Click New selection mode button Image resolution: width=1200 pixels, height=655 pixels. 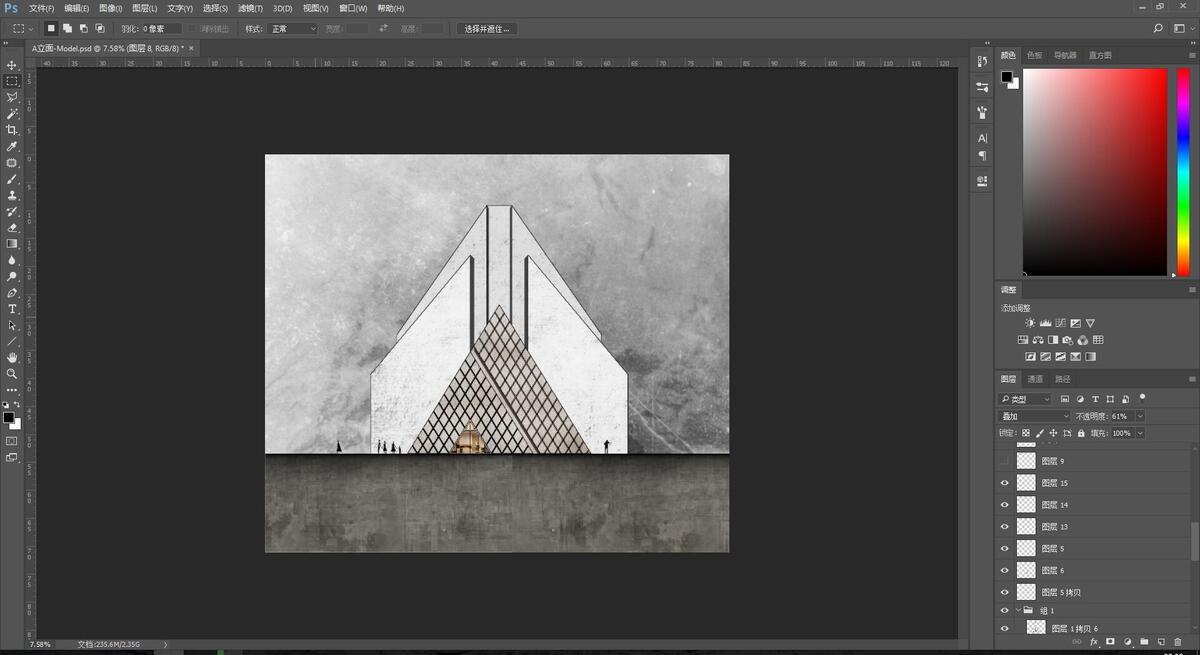(51, 29)
